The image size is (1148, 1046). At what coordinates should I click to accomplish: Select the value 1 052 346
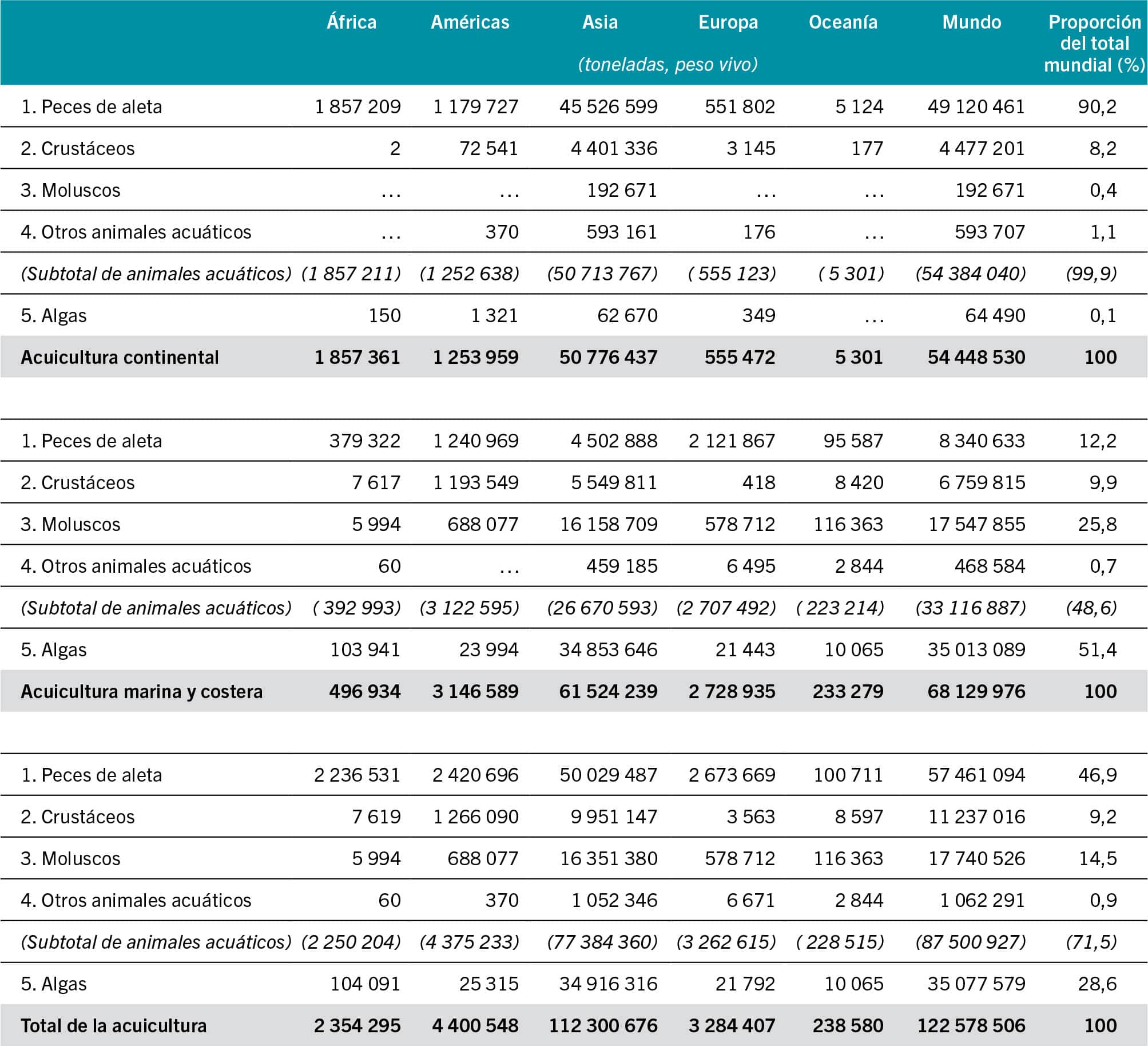click(614, 900)
